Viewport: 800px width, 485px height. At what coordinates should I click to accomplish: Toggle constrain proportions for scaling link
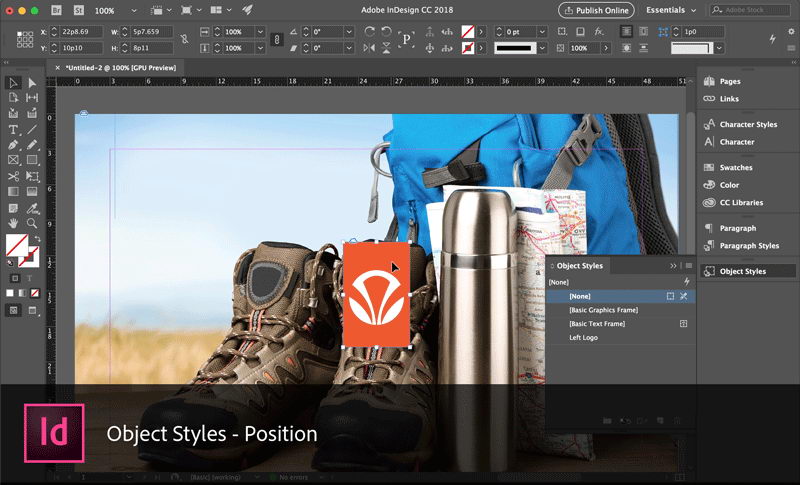[275, 40]
